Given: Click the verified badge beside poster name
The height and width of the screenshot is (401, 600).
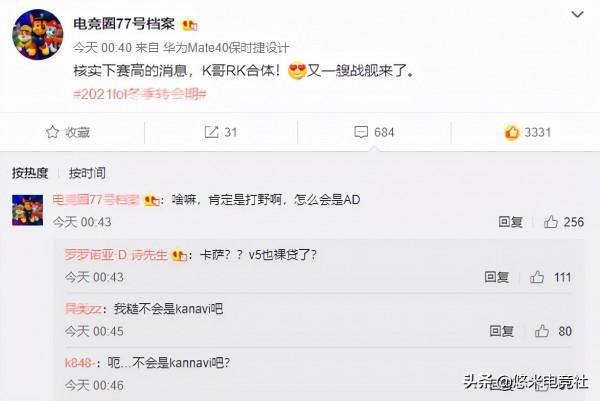Looking at the screenshot, I should tap(189, 25).
